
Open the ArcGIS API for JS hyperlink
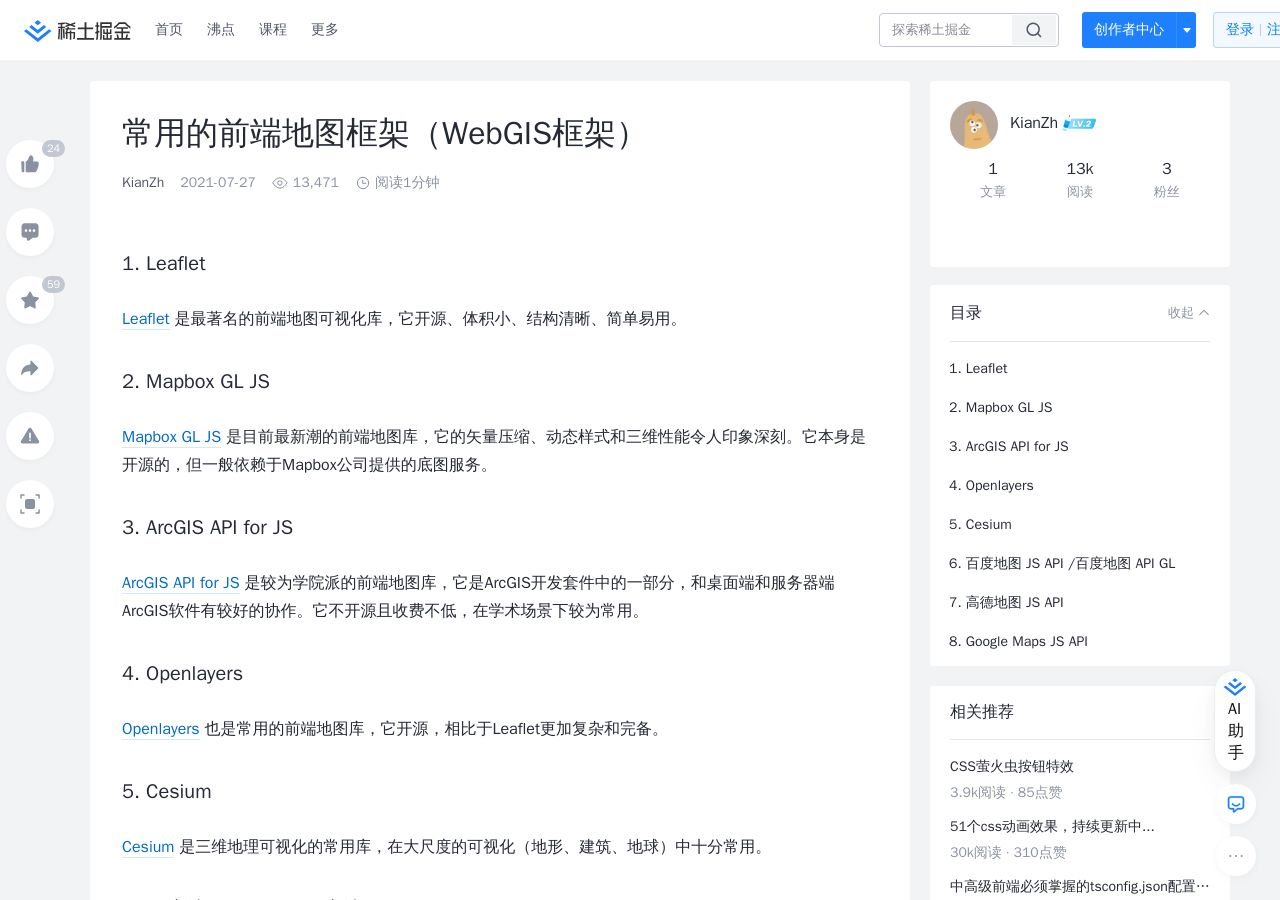(x=181, y=583)
